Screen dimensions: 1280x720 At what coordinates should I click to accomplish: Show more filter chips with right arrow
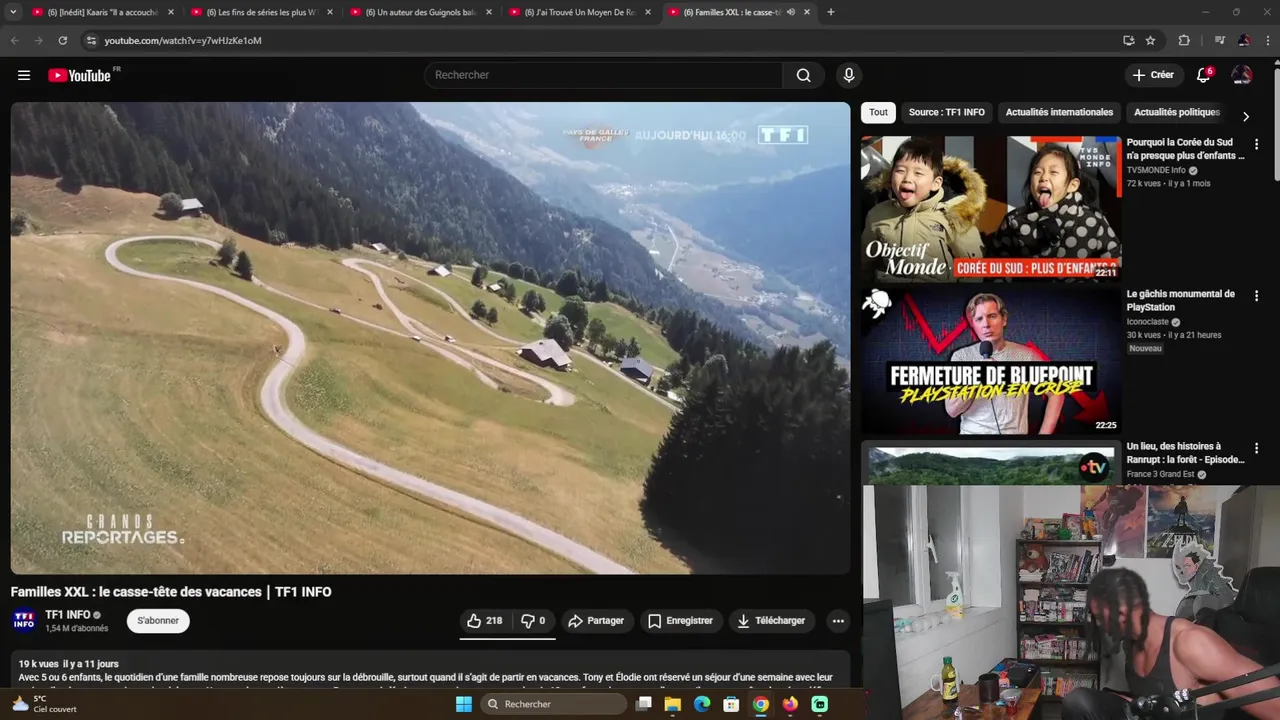pos(1245,116)
